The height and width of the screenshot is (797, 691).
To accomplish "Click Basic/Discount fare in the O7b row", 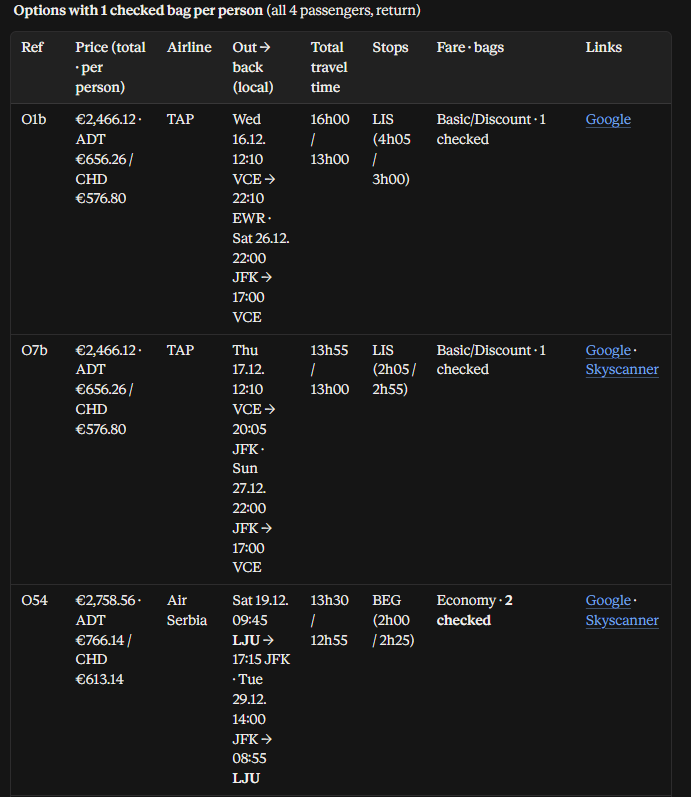I will pos(491,360).
